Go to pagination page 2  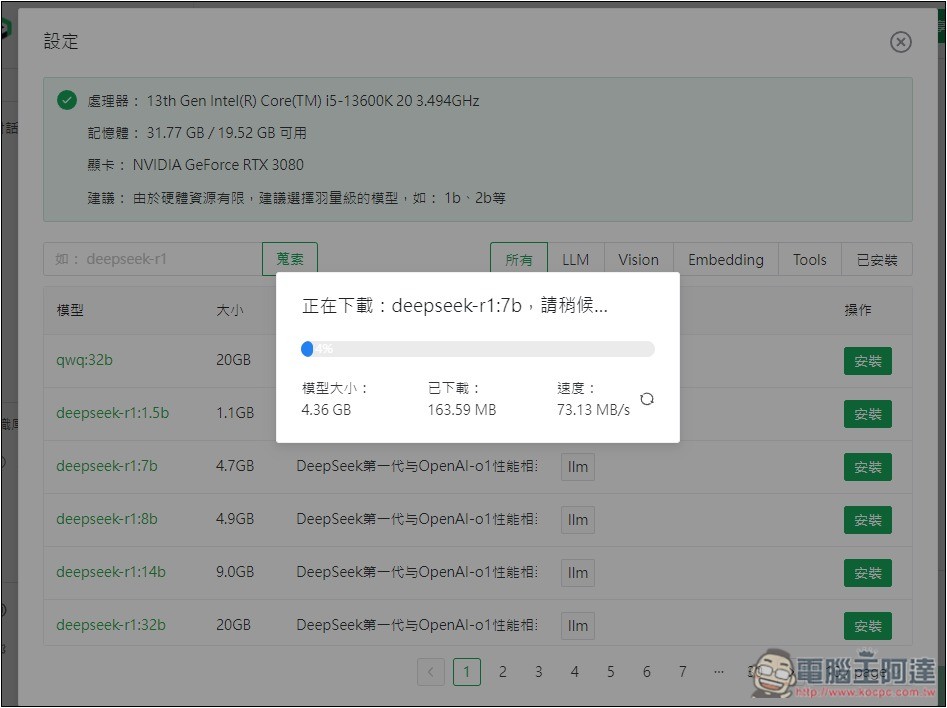pyautogui.click(x=502, y=672)
